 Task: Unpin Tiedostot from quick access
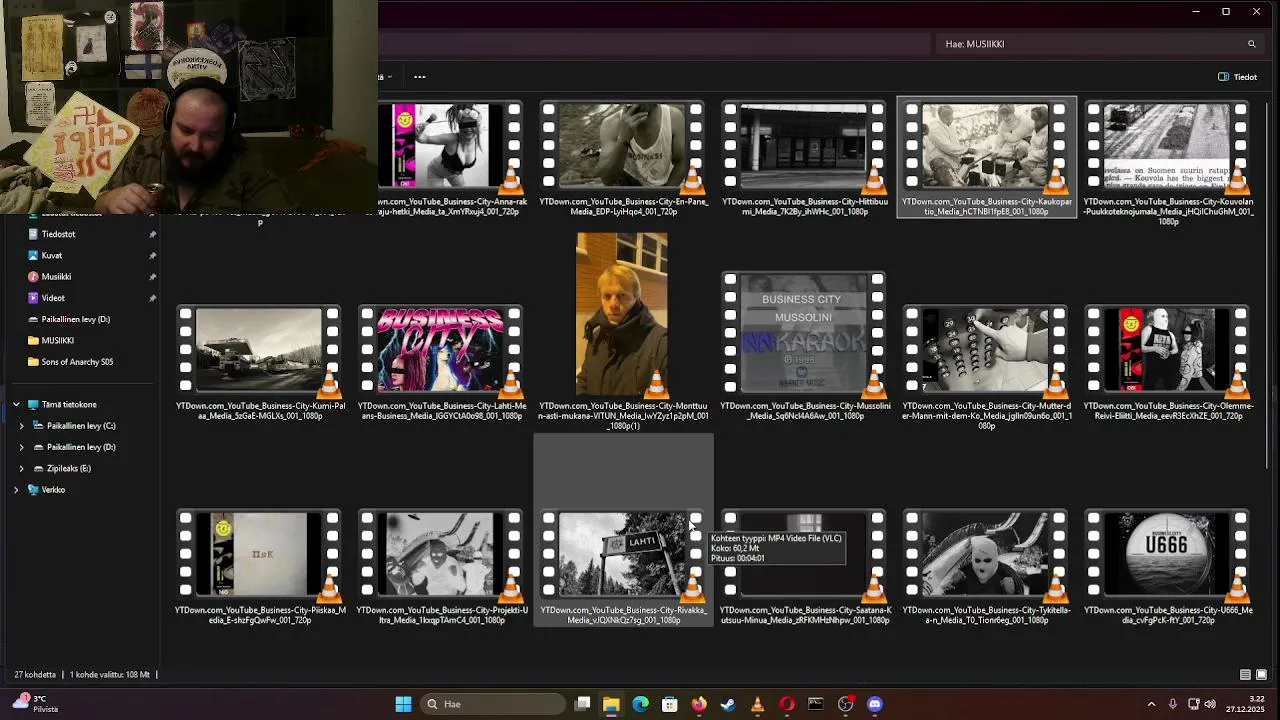click(152, 234)
